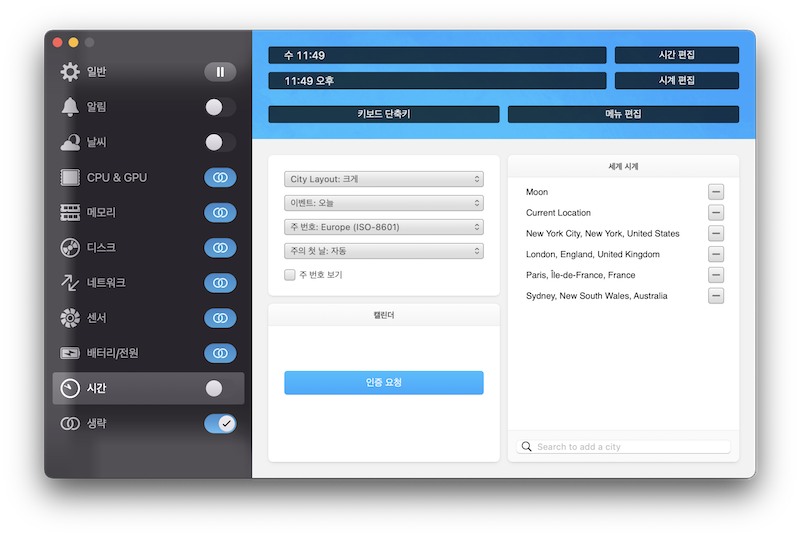Enable the 알림 toggle switch
The height and width of the screenshot is (537, 800).
pyautogui.click(x=220, y=107)
